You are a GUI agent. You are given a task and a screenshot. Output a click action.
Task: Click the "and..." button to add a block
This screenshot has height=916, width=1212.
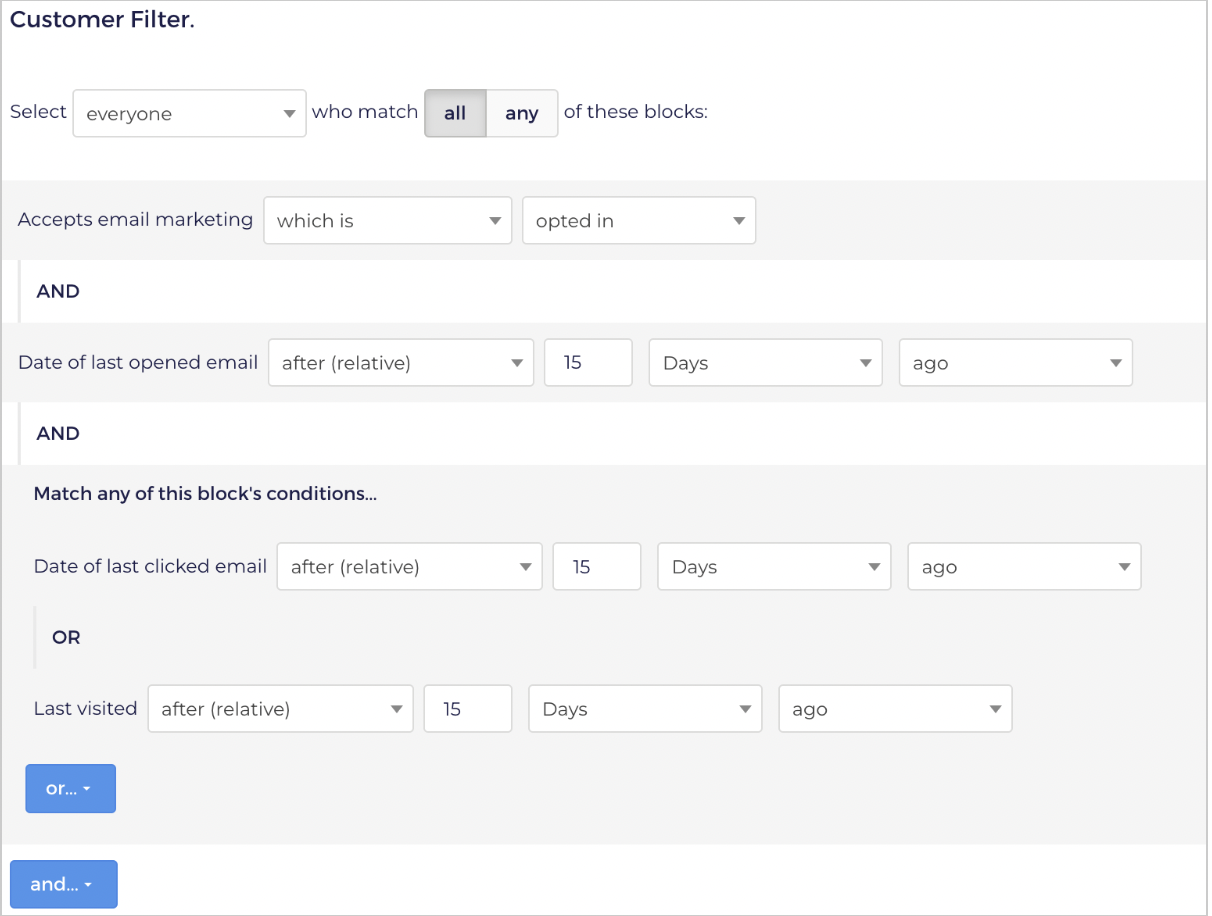click(64, 884)
